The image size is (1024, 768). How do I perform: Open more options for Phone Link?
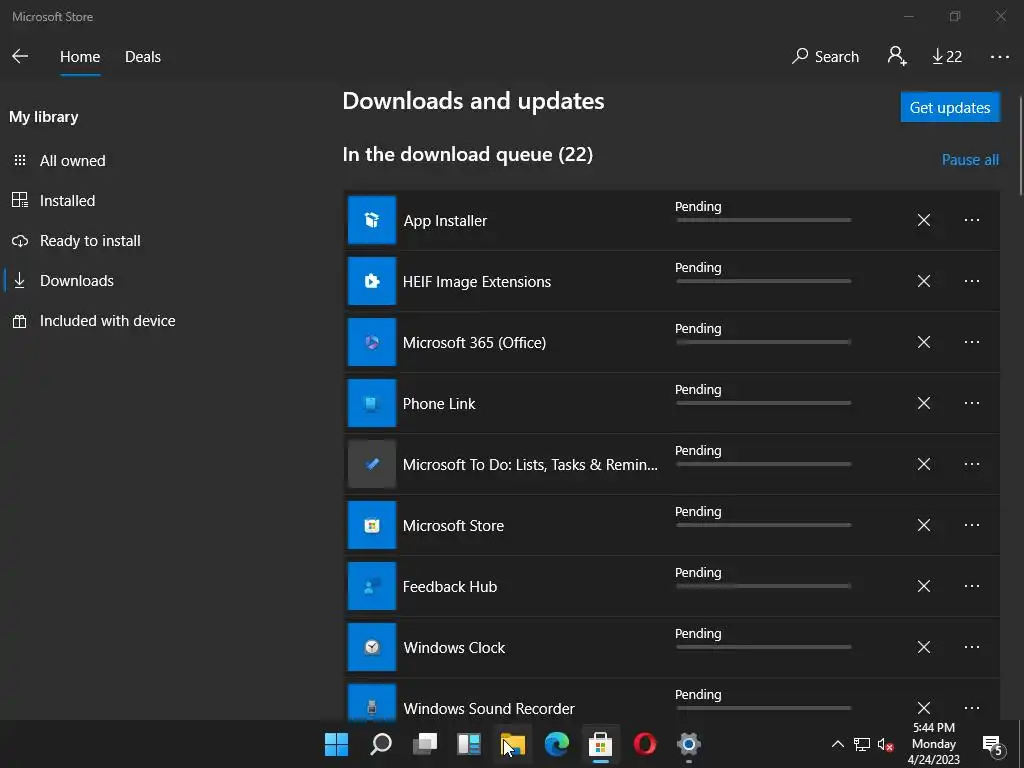coord(972,403)
